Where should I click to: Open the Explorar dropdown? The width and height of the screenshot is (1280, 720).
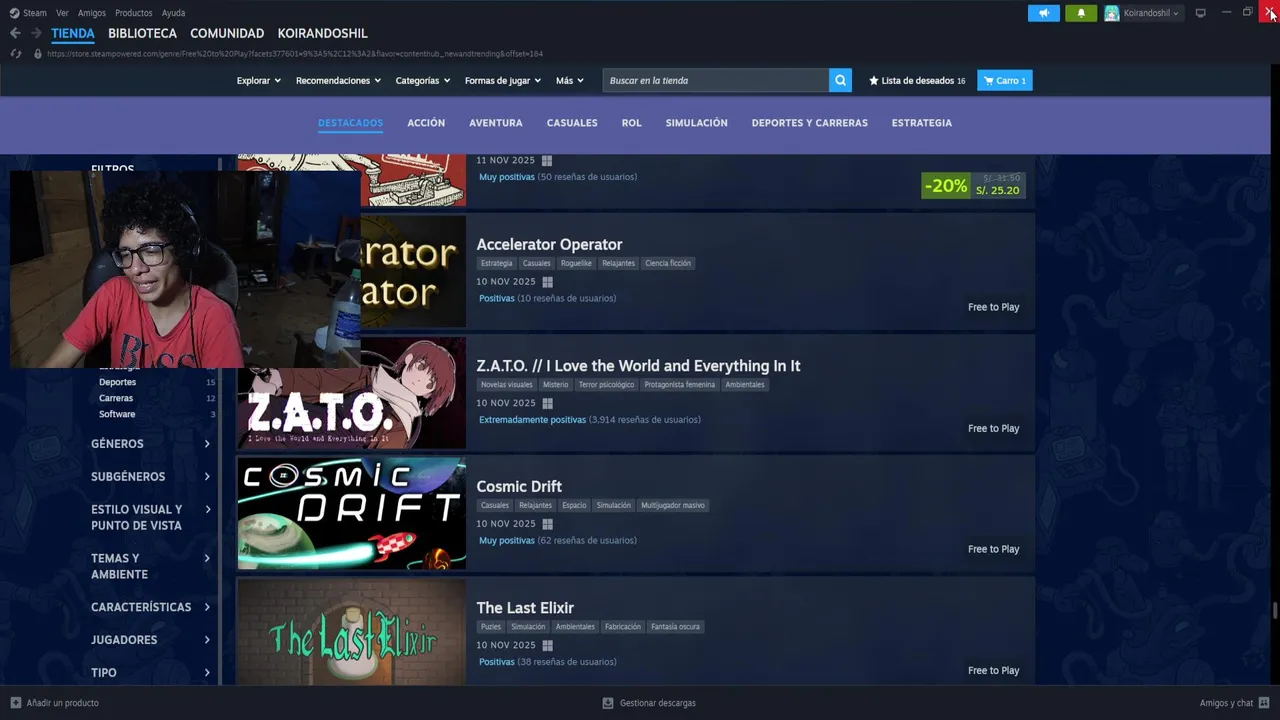point(259,80)
